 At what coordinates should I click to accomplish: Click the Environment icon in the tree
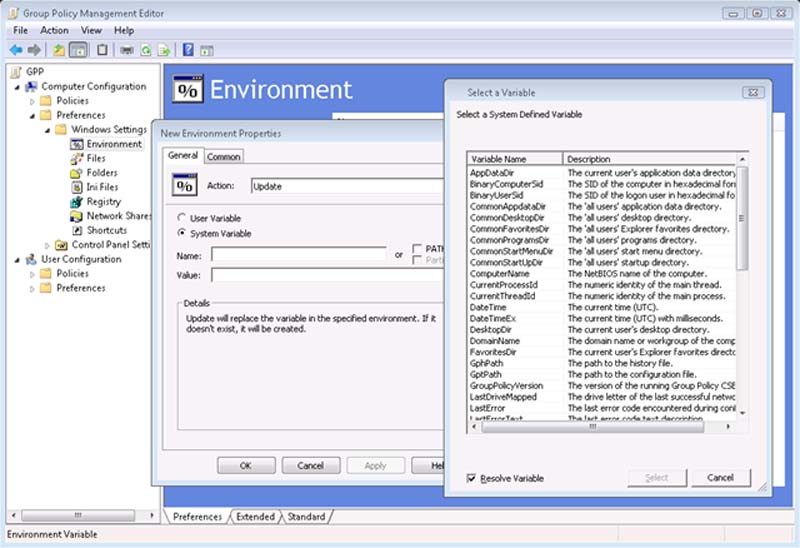[x=77, y=144]
